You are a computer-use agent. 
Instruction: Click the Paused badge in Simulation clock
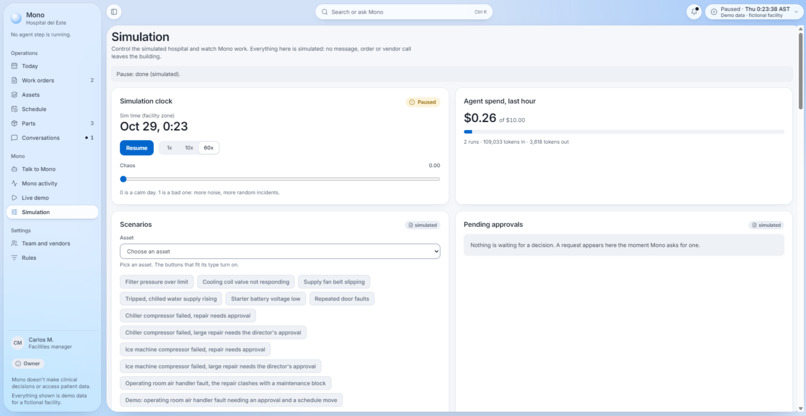[x=423, y=102]
